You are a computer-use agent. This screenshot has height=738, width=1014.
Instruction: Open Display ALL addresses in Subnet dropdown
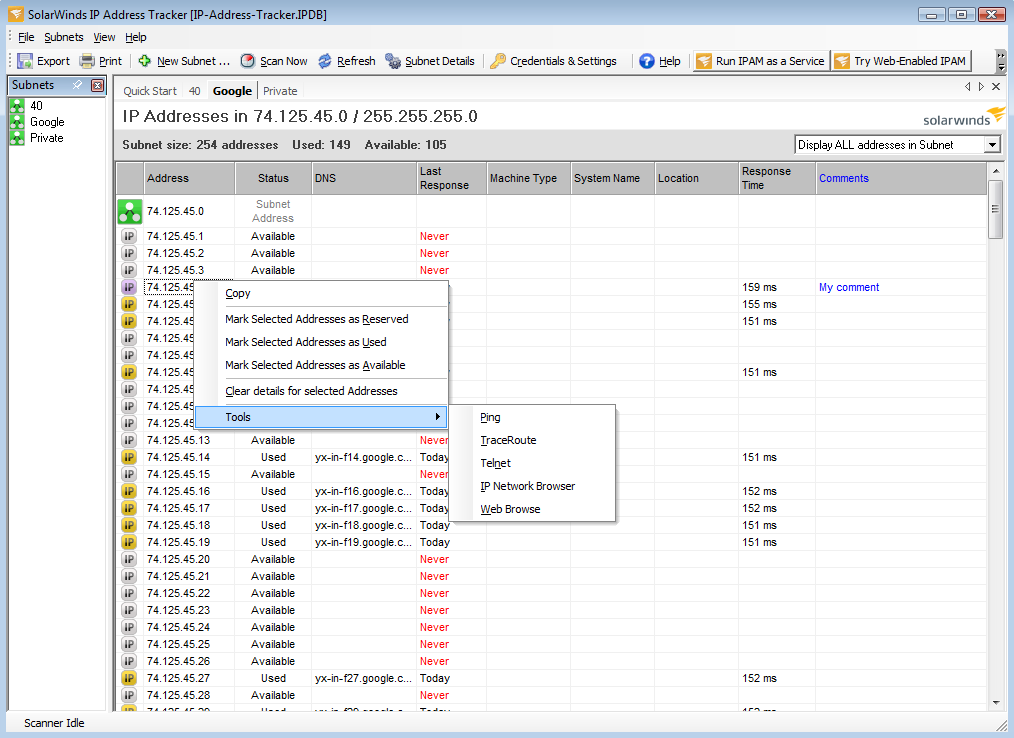[x=992, y=145]
